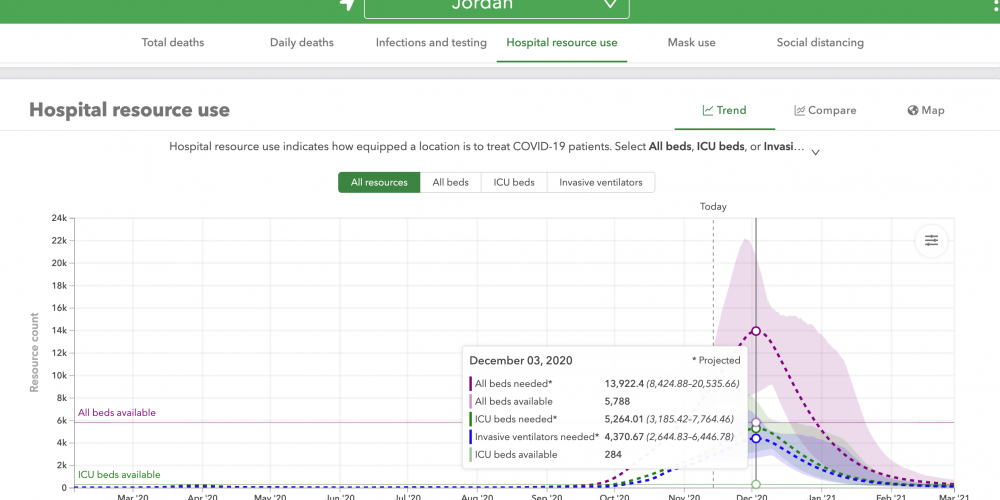Click the Oct '20 x-axis label

click(x=615, y=496)
